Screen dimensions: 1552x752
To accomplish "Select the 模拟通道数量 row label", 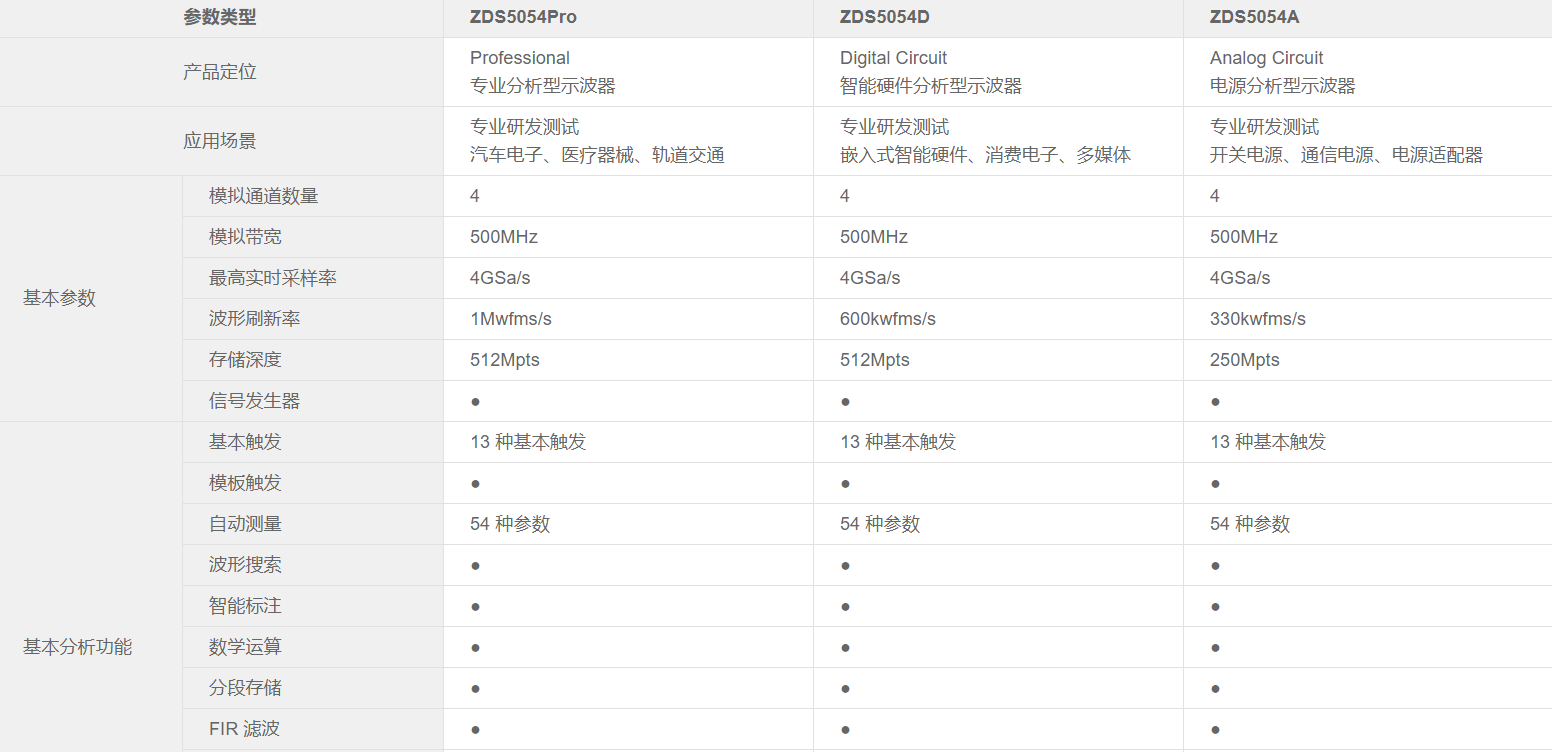I will 264,196.
